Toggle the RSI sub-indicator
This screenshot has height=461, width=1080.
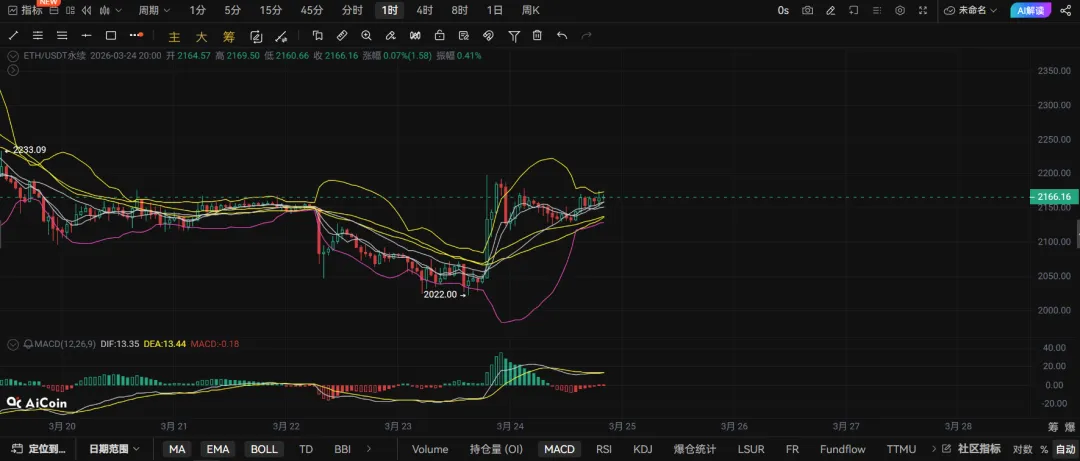point(604,449)
